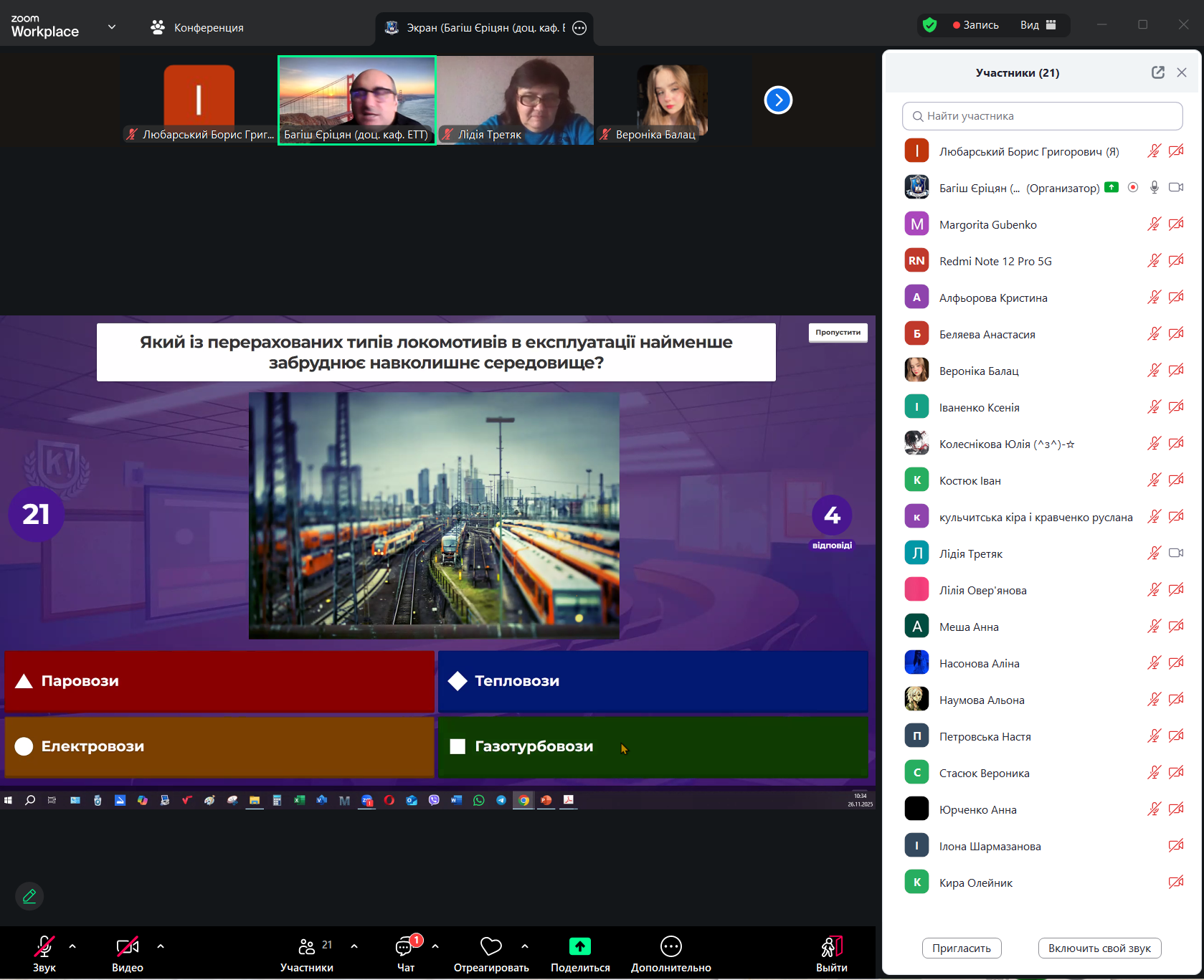This screenshot has width=1204, height=980.
Task: Toggle the Участники panel from the toolbar
Action: [x=307, y=947]
